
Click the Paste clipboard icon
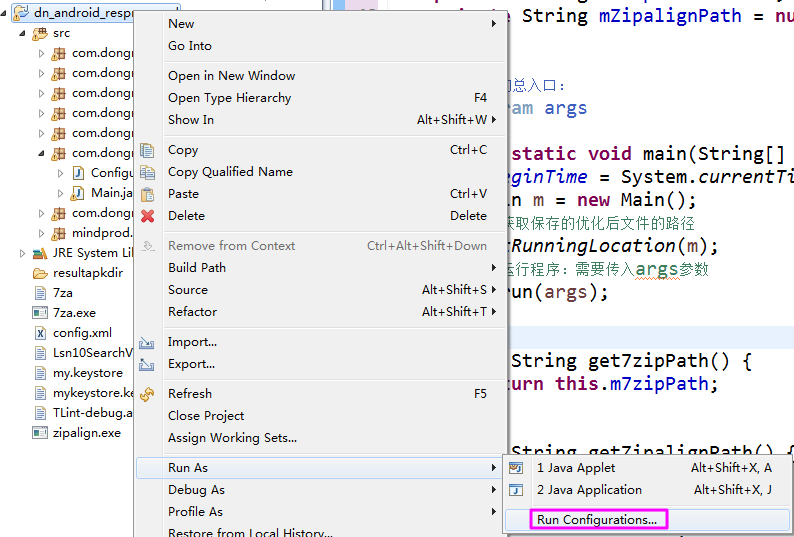[x=148, y=194]
